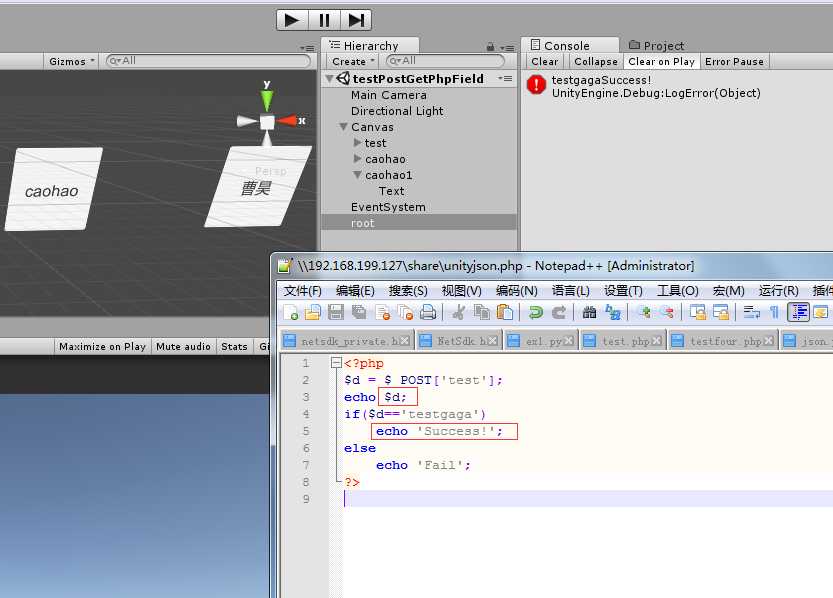Image resolution: width=833 pixels, height=598 pixels.
Task: Click the Save All icon in Notepad++
Action: [x=359, y=312]
